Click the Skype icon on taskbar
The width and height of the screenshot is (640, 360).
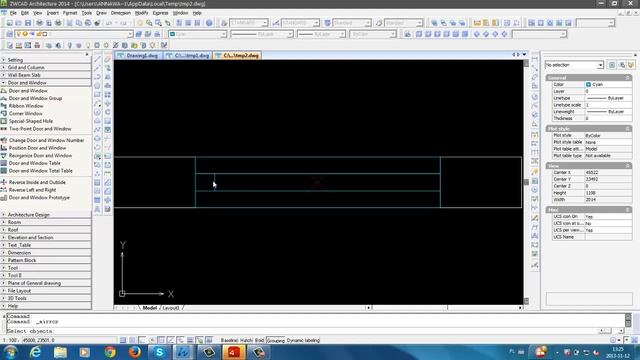point(159,352)
